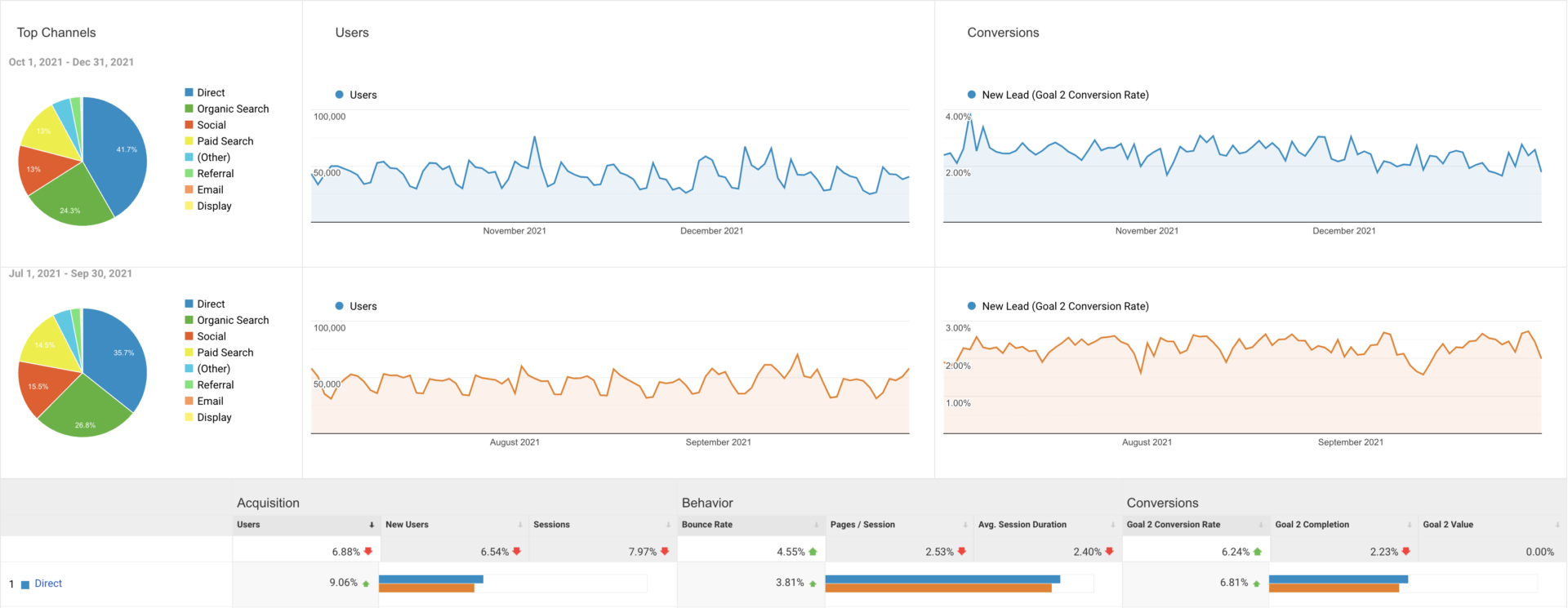Image resolution: width=1568 pixels, height=608 pixels.
Task: Click the Goal 2 Conversion Rate column header
Action: tap(1174, 525)
